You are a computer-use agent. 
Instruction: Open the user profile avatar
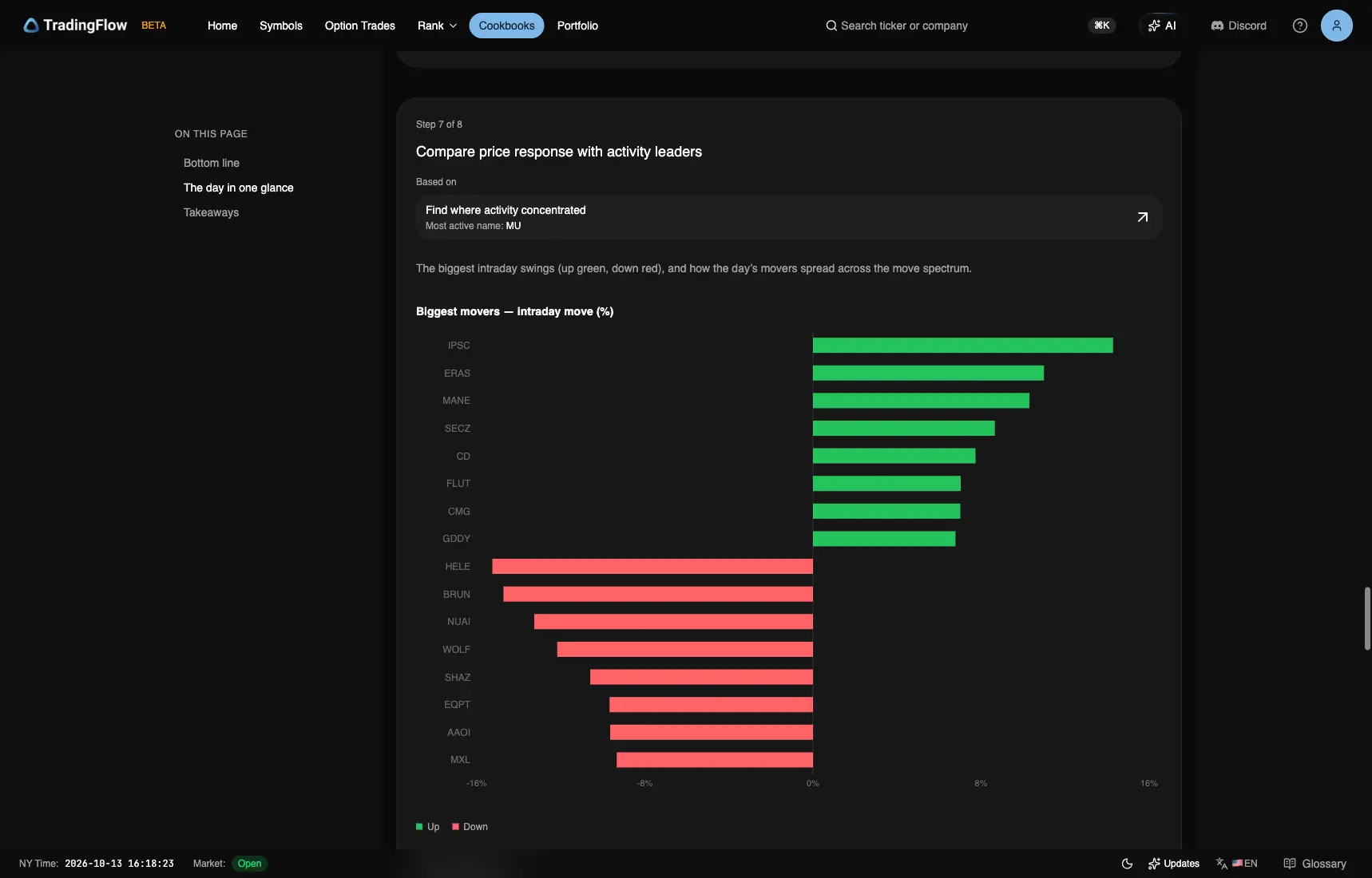(x=1337, y=26)
